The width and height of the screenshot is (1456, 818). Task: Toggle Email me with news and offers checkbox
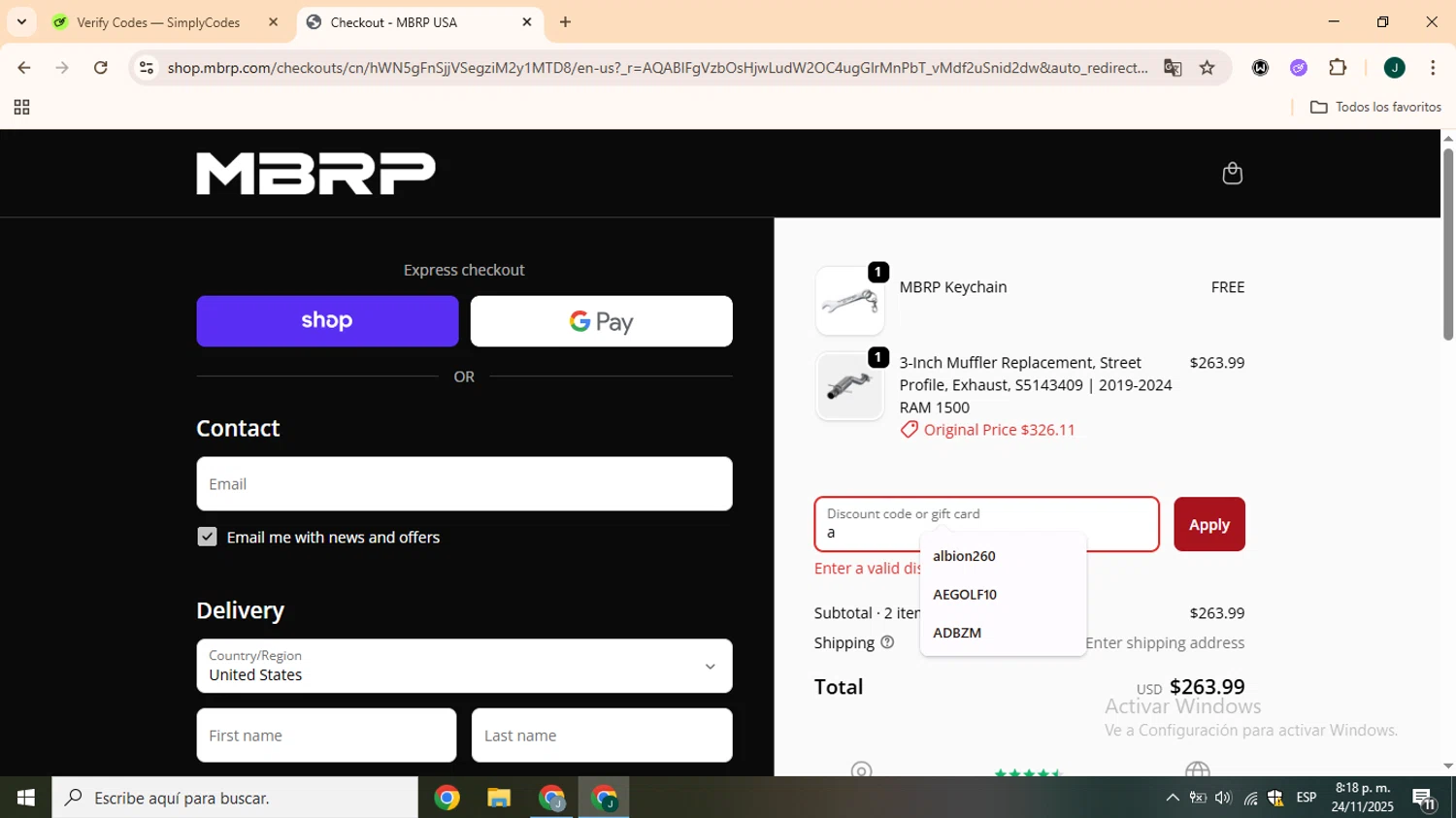(x=207, y=537)
